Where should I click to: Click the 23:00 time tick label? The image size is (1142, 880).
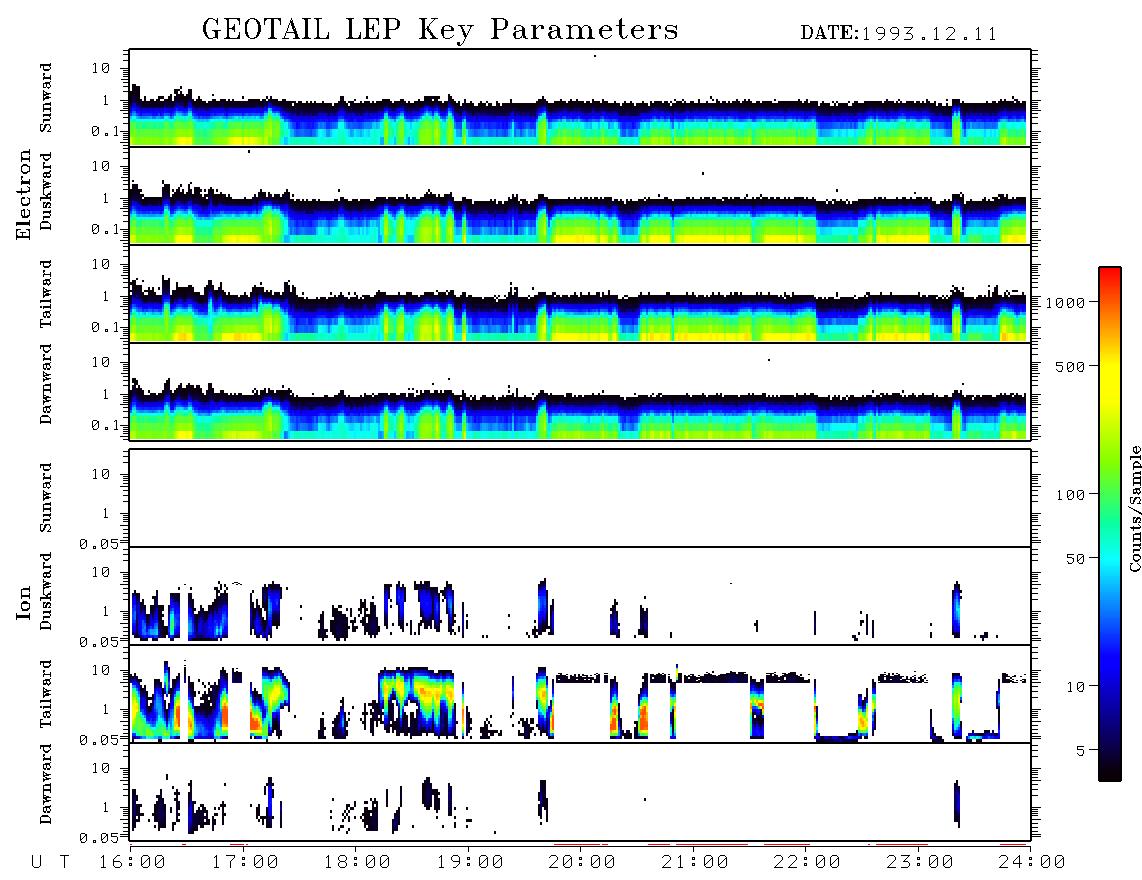920,862
